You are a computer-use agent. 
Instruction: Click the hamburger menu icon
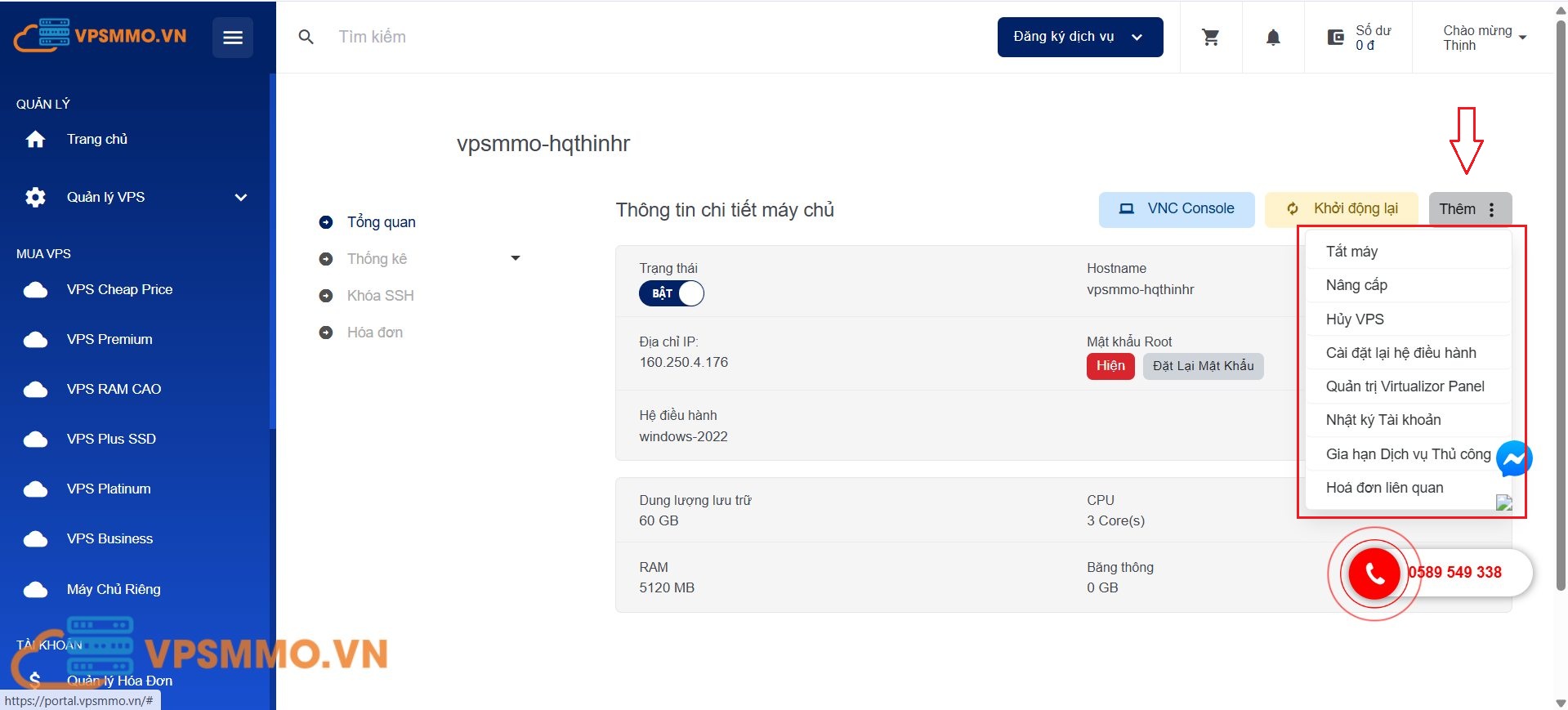[233, 38]
